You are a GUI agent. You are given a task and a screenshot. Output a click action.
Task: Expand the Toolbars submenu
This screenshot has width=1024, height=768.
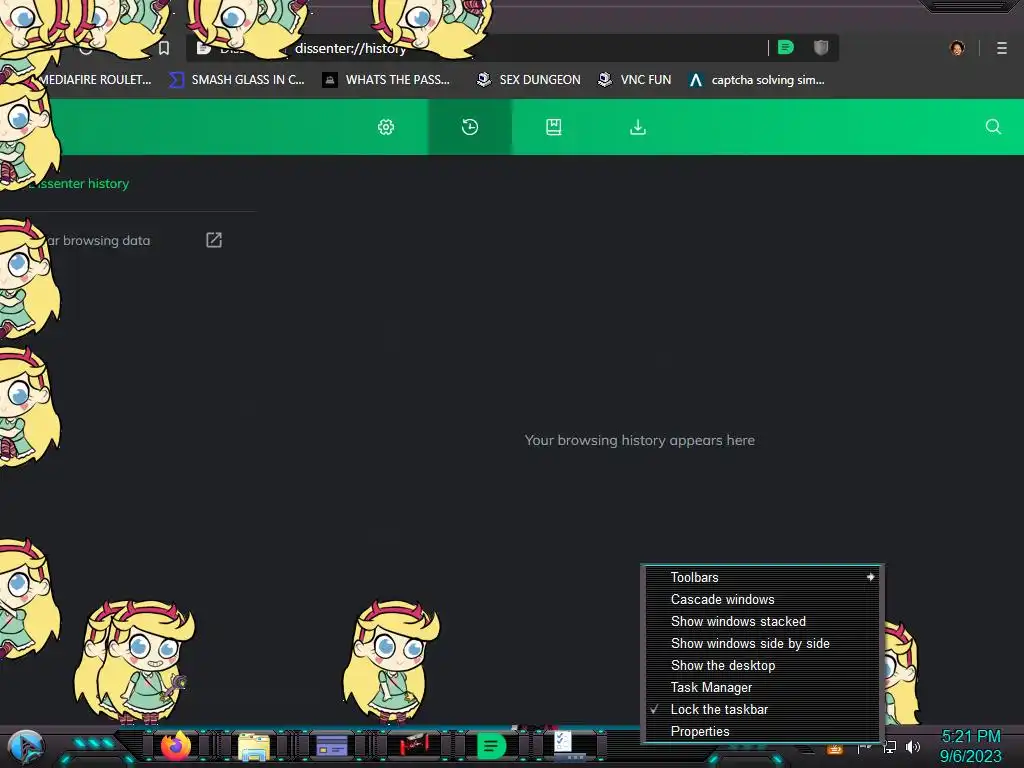(x=762, y=577)
